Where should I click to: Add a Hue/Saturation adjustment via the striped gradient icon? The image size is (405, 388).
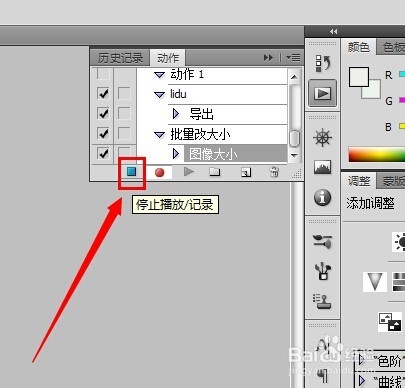click(x=399, y=282)
